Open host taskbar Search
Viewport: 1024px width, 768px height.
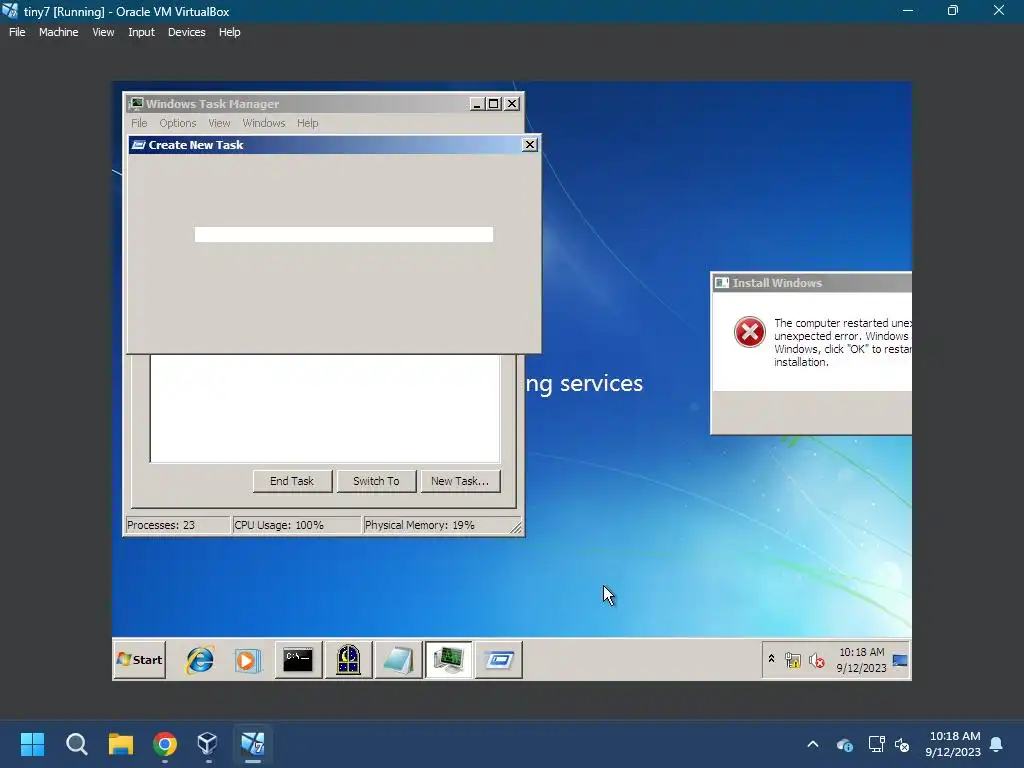(77, 744)
